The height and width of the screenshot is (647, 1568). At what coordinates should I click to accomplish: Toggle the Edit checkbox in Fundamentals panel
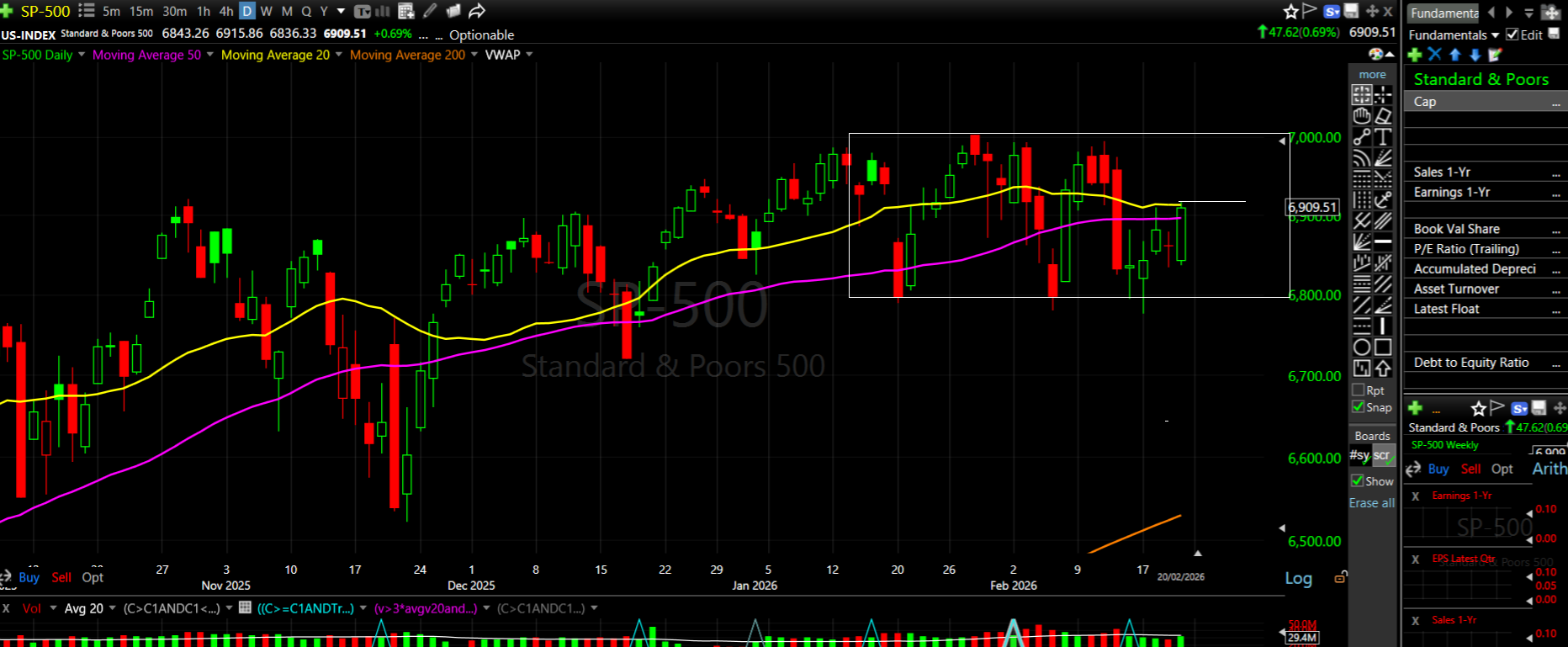pyautogui.click(x=1512, y=34)
